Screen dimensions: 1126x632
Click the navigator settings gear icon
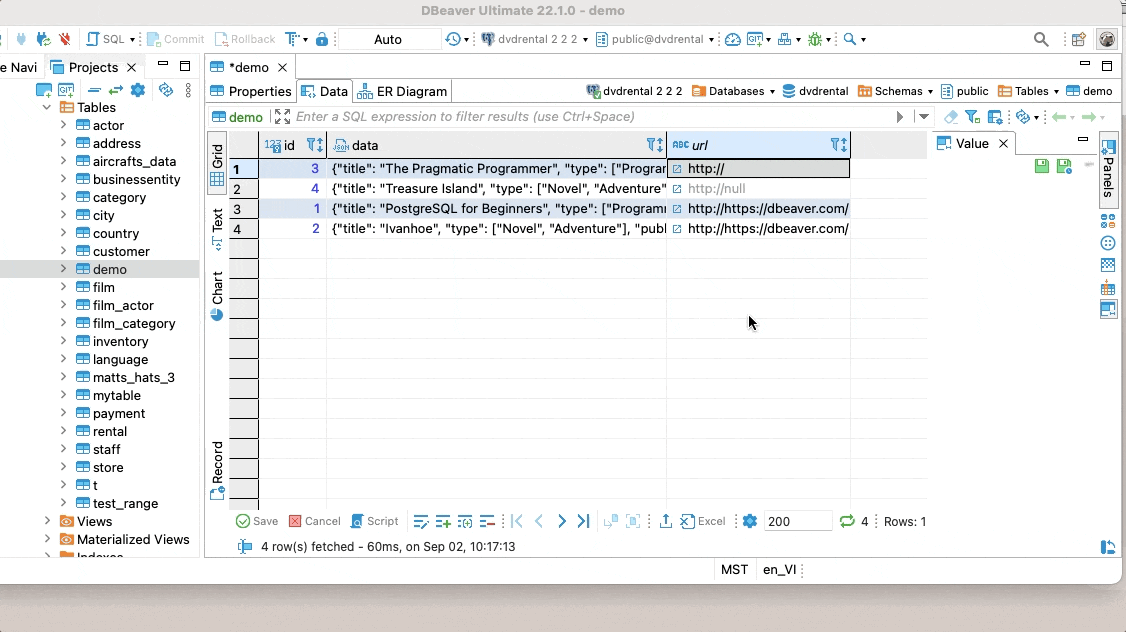[x=138, y=90]
